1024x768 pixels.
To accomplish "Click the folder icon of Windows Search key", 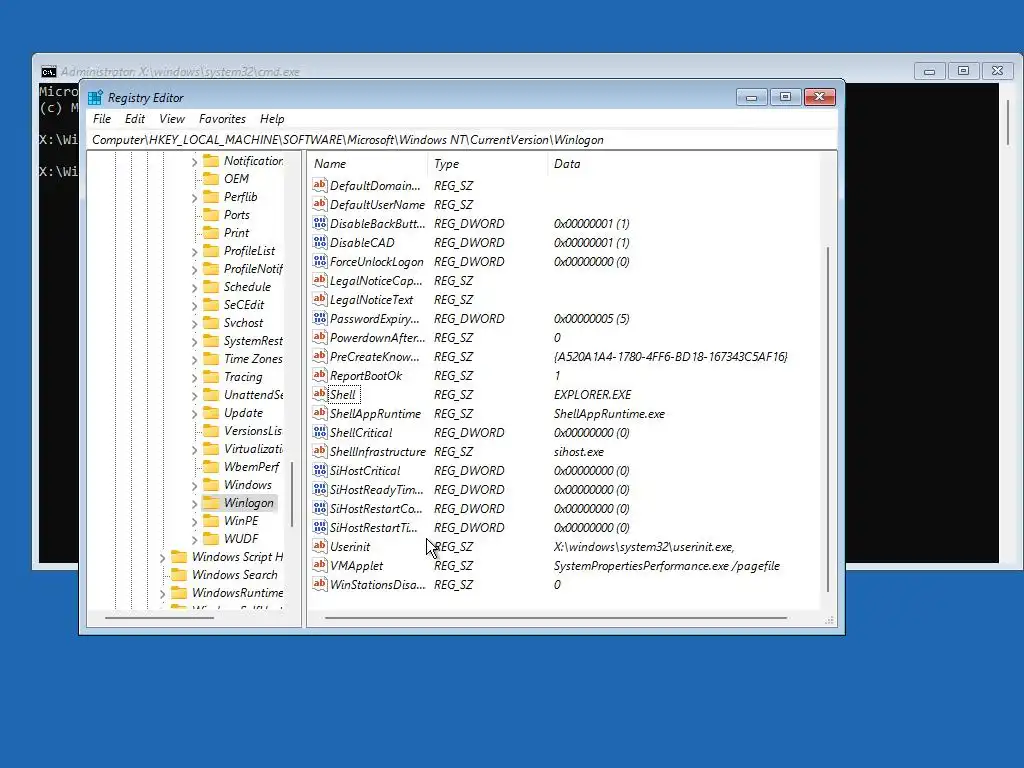I will (x=179, y=574).
